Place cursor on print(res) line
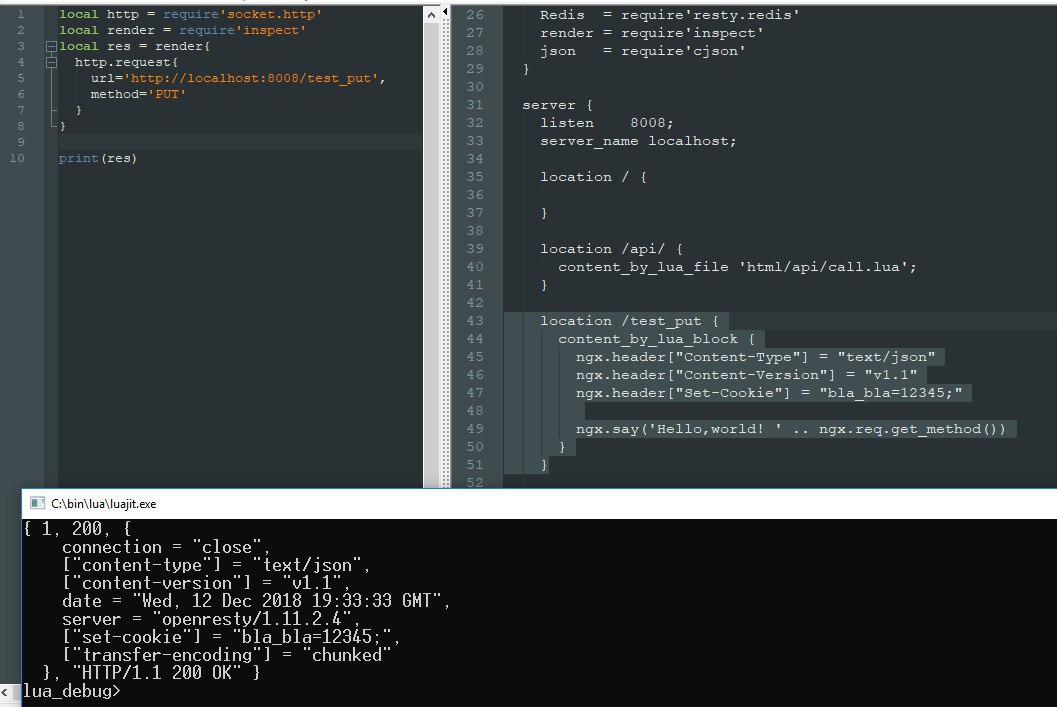This screenshot has width=1057, height=707. (98, 158)
